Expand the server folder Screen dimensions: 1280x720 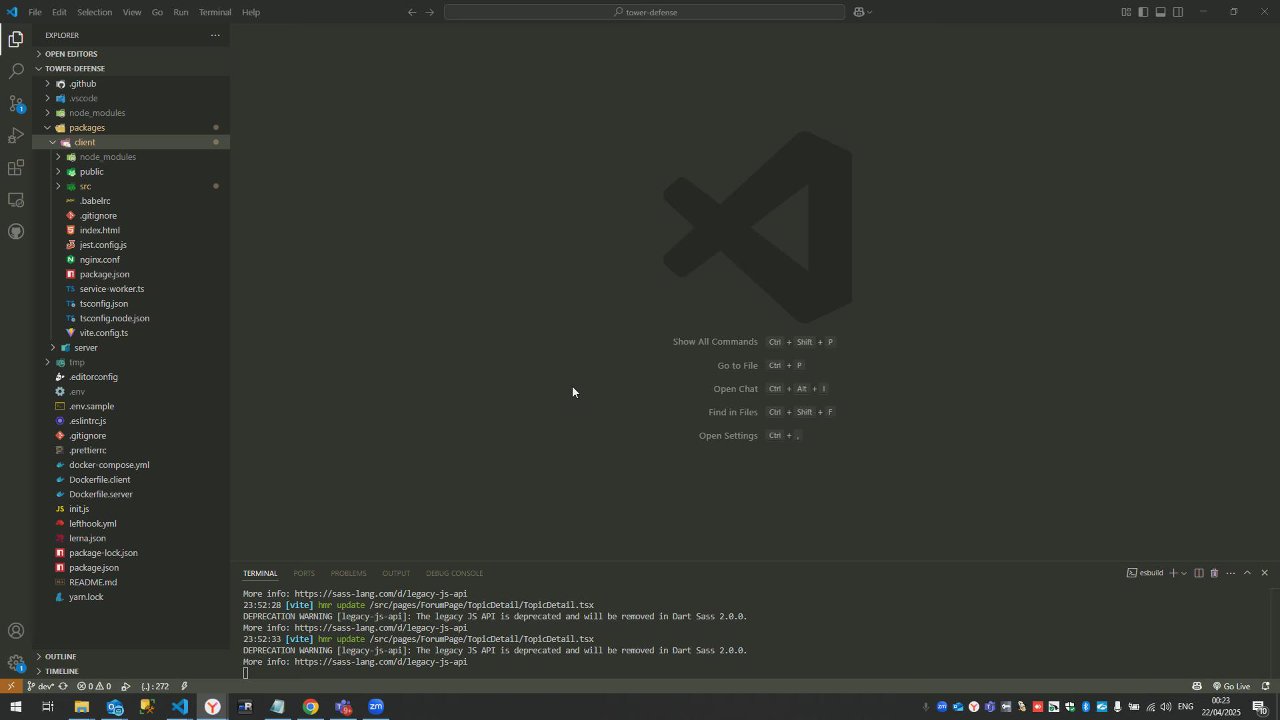(131, 348)
